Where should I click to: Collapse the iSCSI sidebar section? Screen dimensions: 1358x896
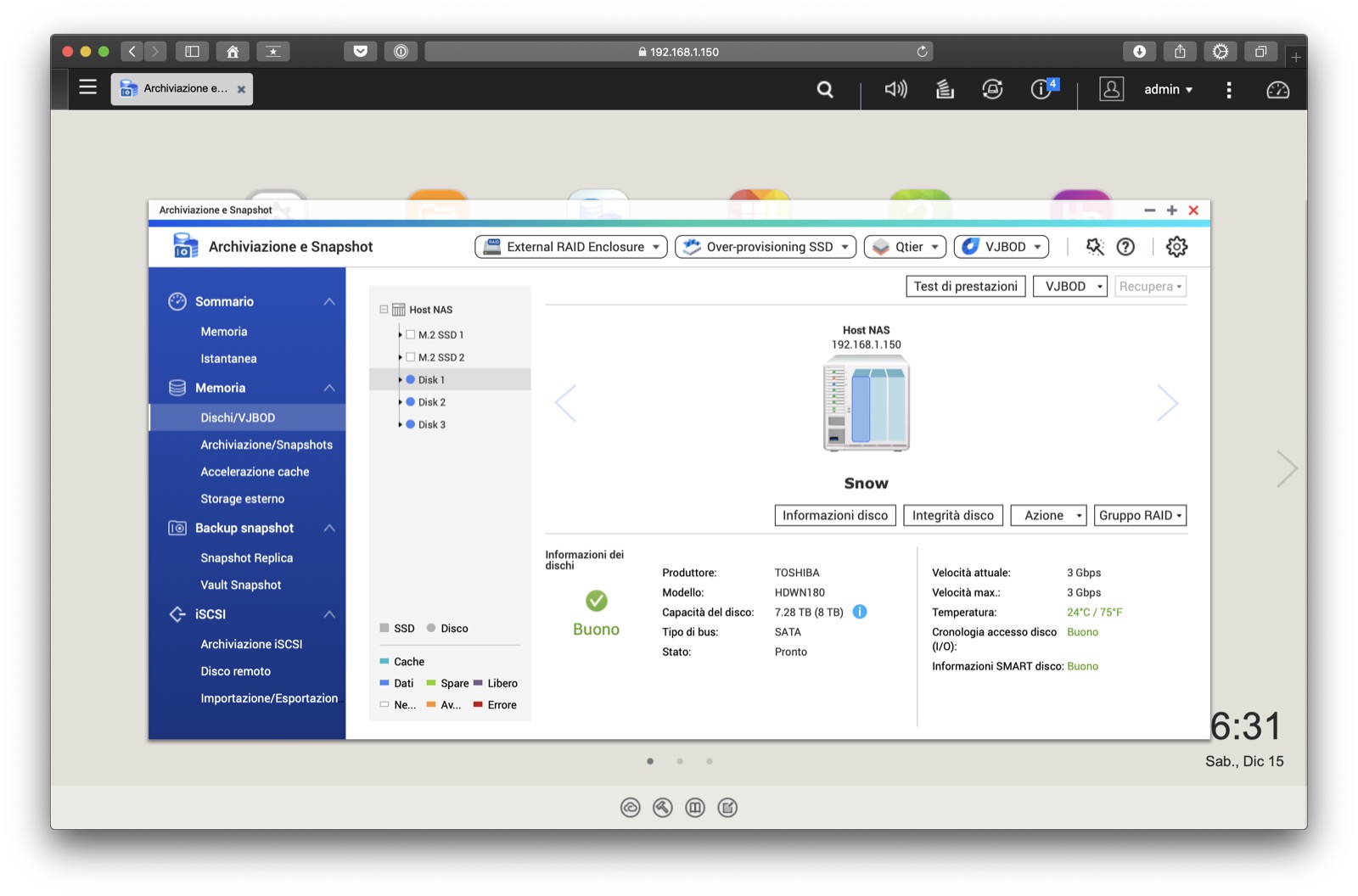[329, 614]
